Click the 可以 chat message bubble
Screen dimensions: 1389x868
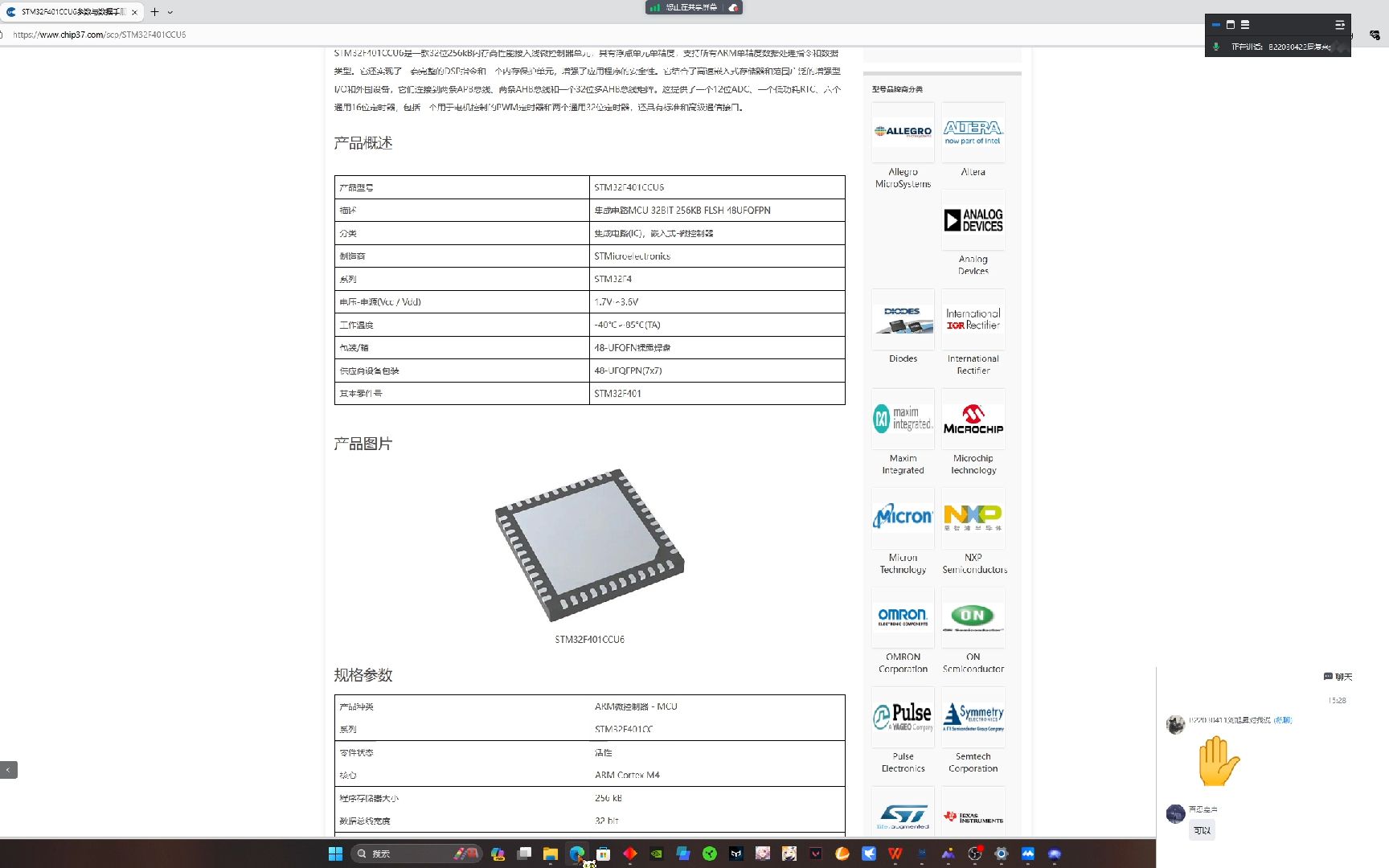click(x=1202, y=831)
